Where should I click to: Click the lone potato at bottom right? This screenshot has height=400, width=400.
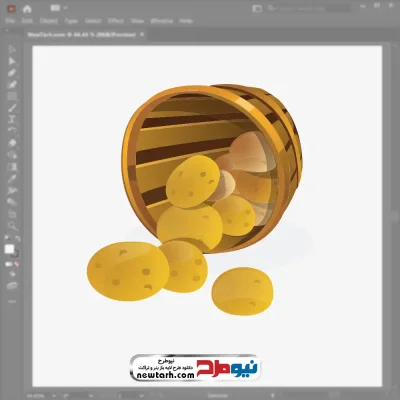tap(242, 291)
